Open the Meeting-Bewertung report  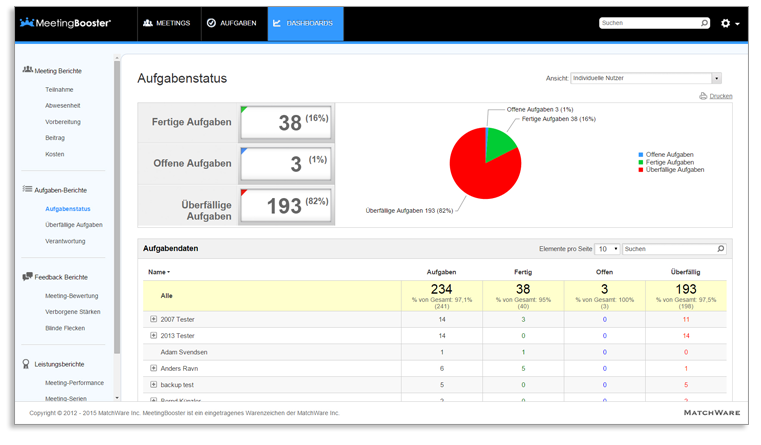pyautogui.click(x=71, y=296)
